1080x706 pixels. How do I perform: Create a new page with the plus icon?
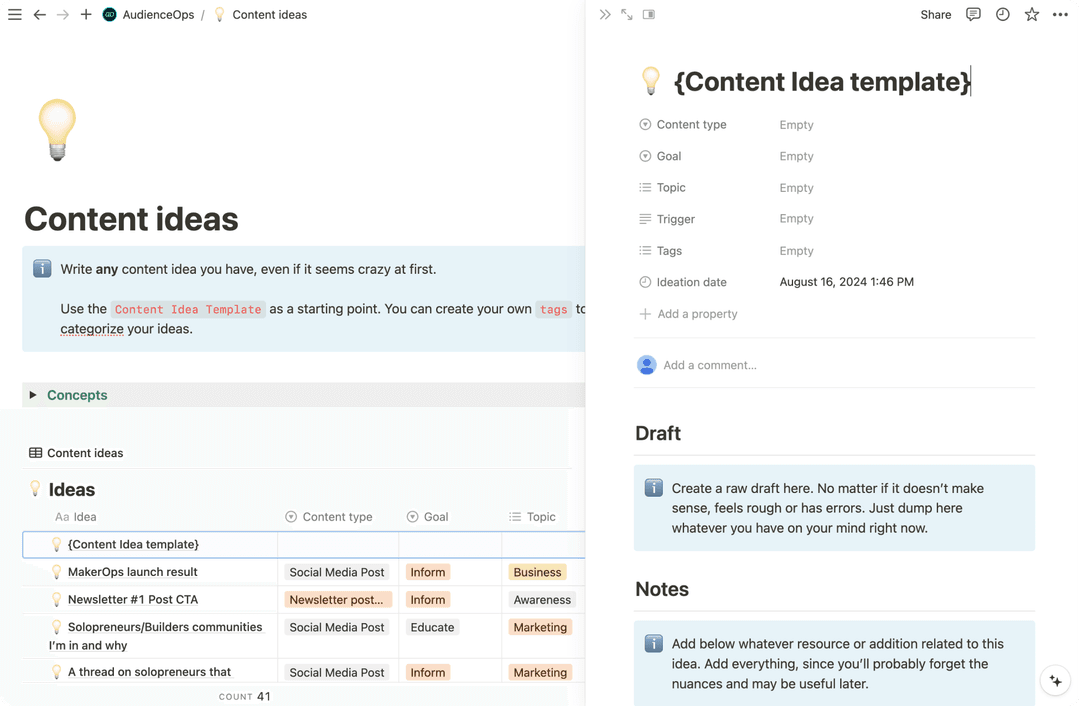click(86, 14)
